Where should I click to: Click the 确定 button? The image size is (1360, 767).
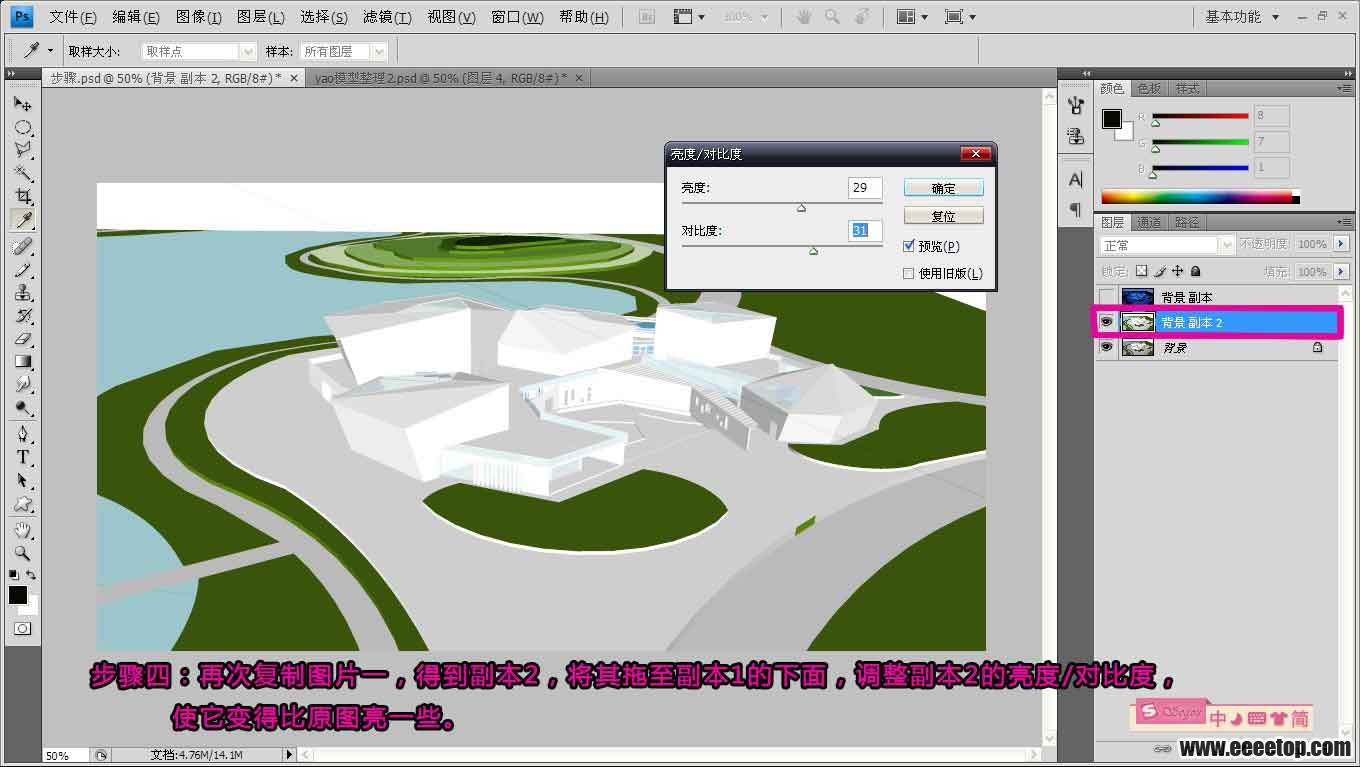(x=943, y=188)
